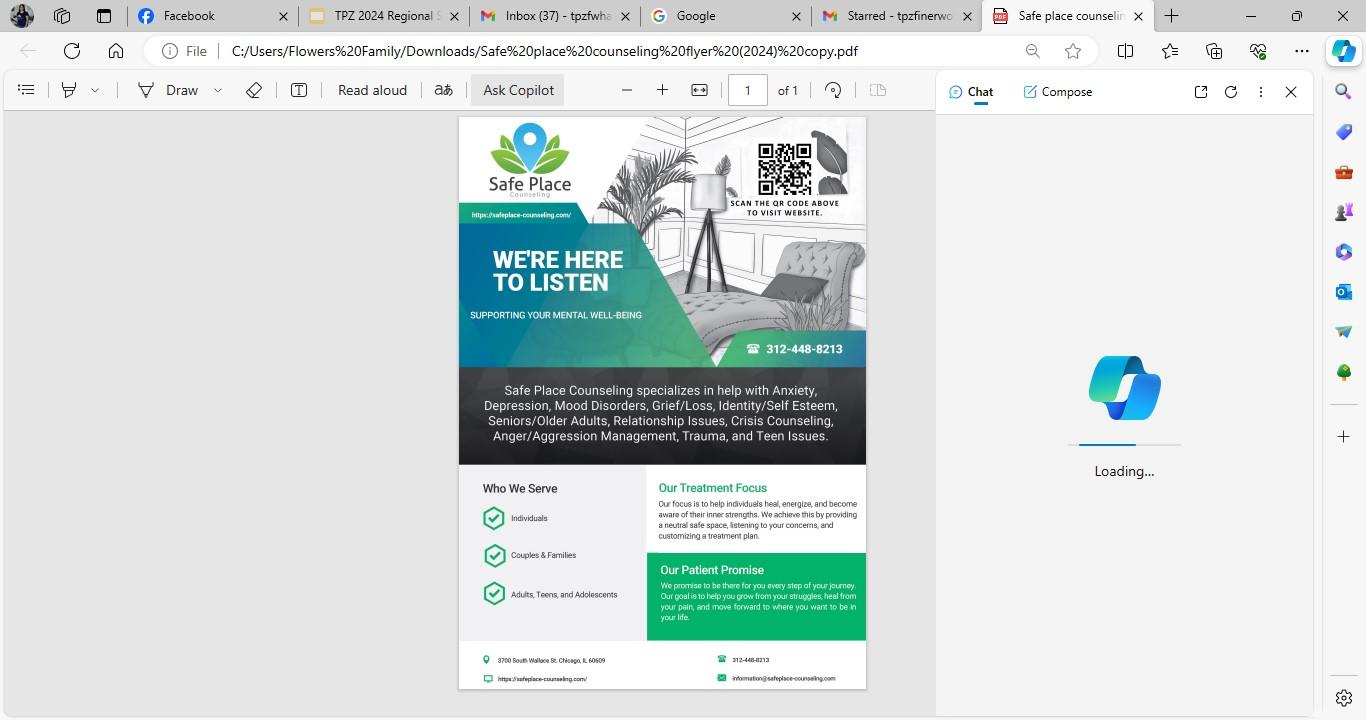Open the Edge Settings and more menu
This screenshot has width=1366, height=720.
click(1301, 51)
